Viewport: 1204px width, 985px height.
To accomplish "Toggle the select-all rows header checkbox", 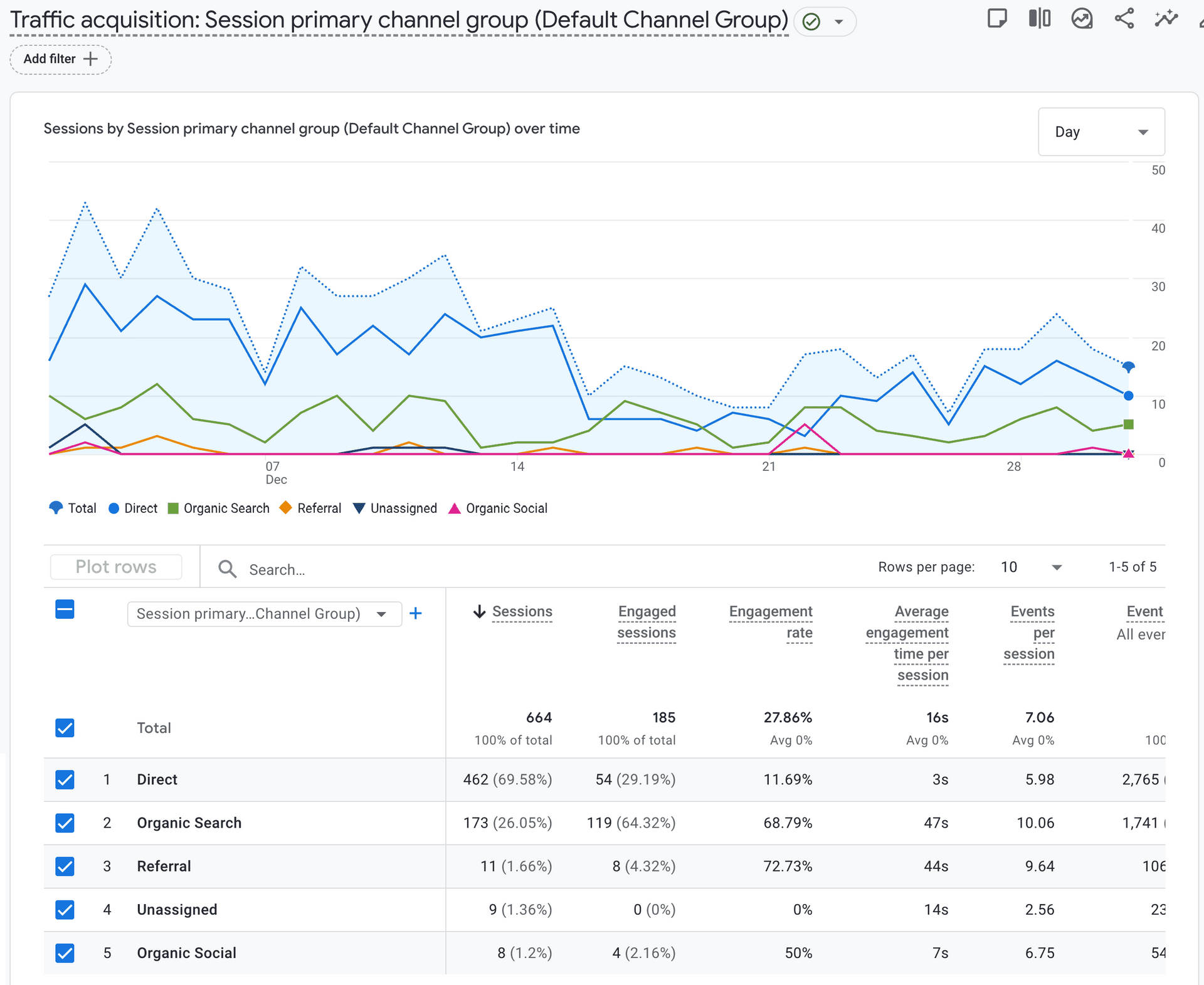I will (x=65, y=609).
